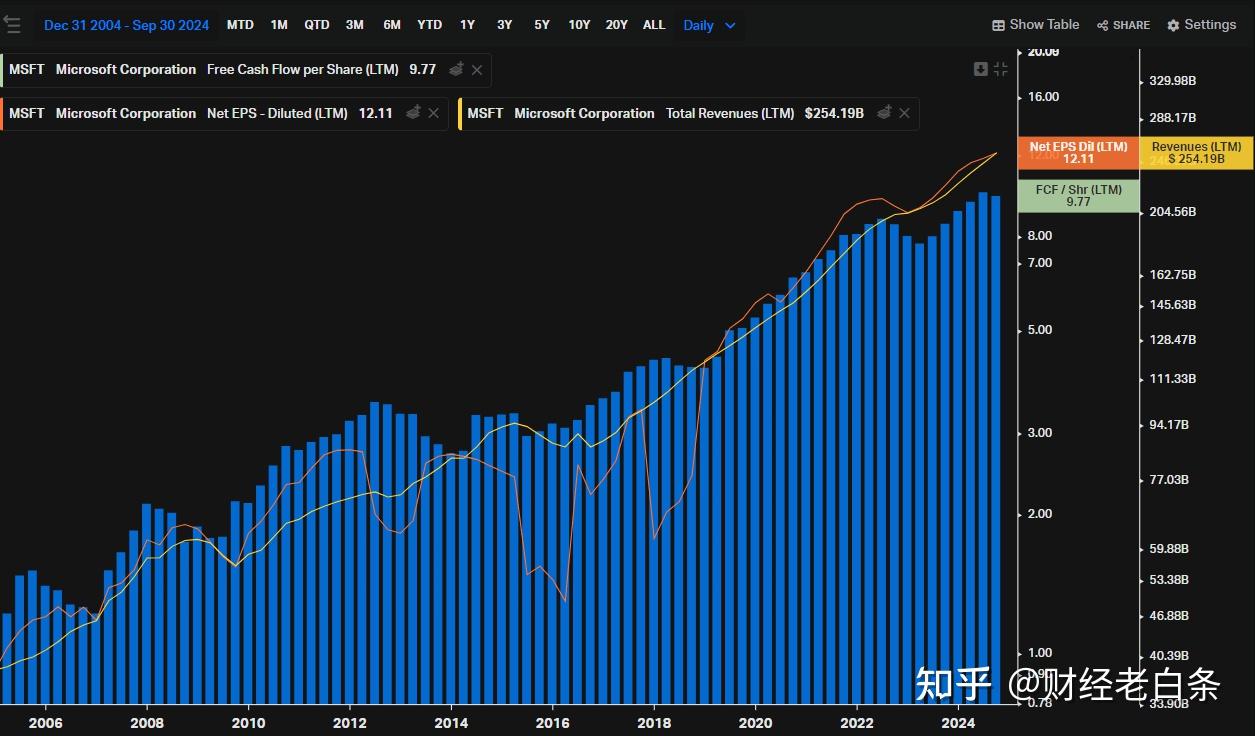Click the 145.63B right axis value

click(x=1173, y=305)
